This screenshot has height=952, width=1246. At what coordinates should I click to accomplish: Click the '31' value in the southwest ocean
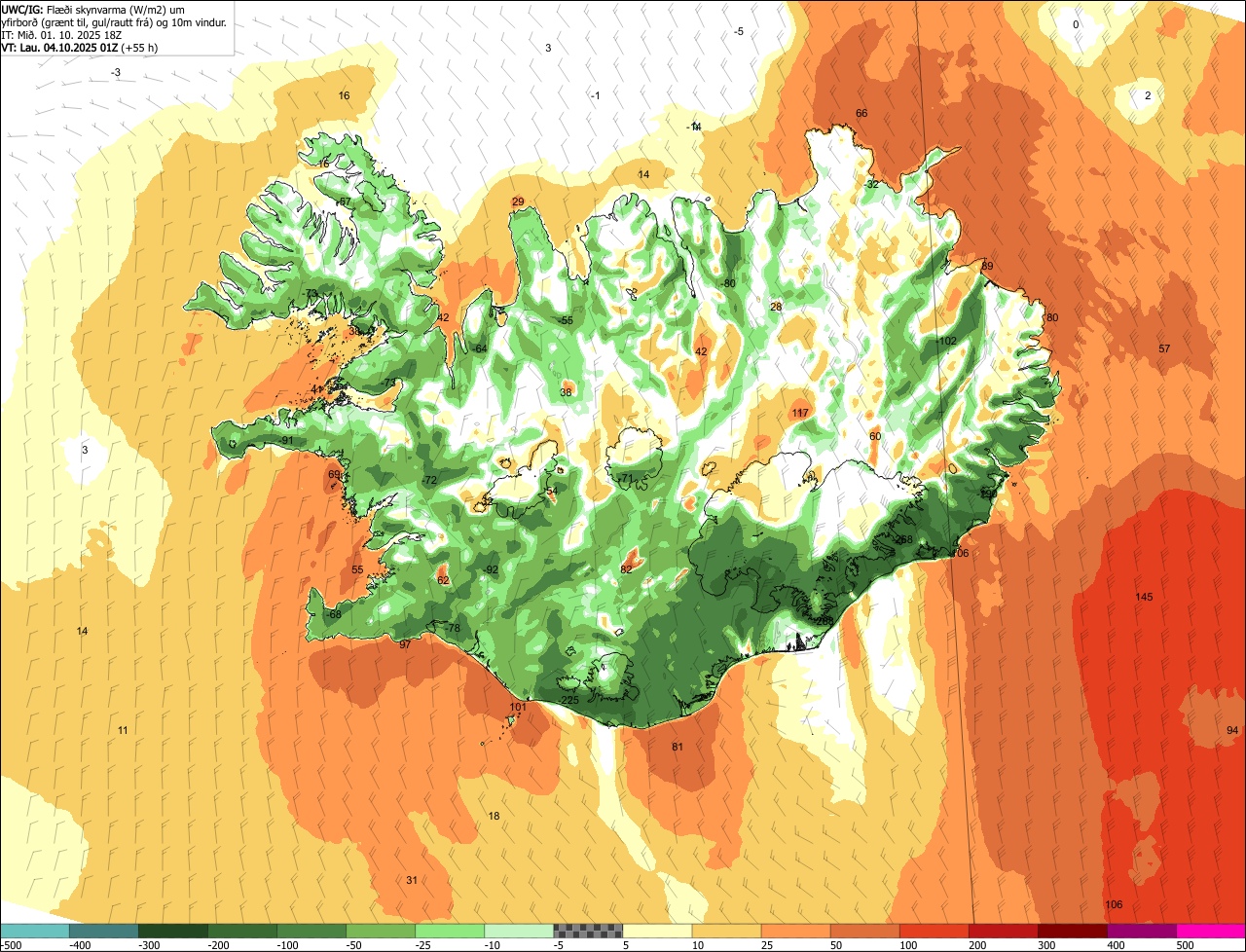click(x=412, y=881)
